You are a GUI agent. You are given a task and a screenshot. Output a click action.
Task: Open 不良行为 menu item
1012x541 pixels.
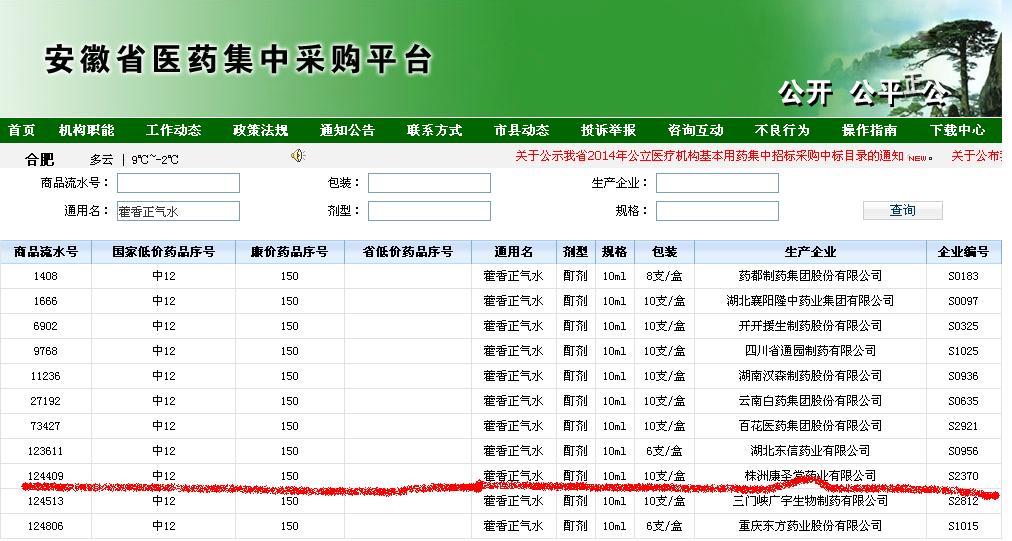782,130
